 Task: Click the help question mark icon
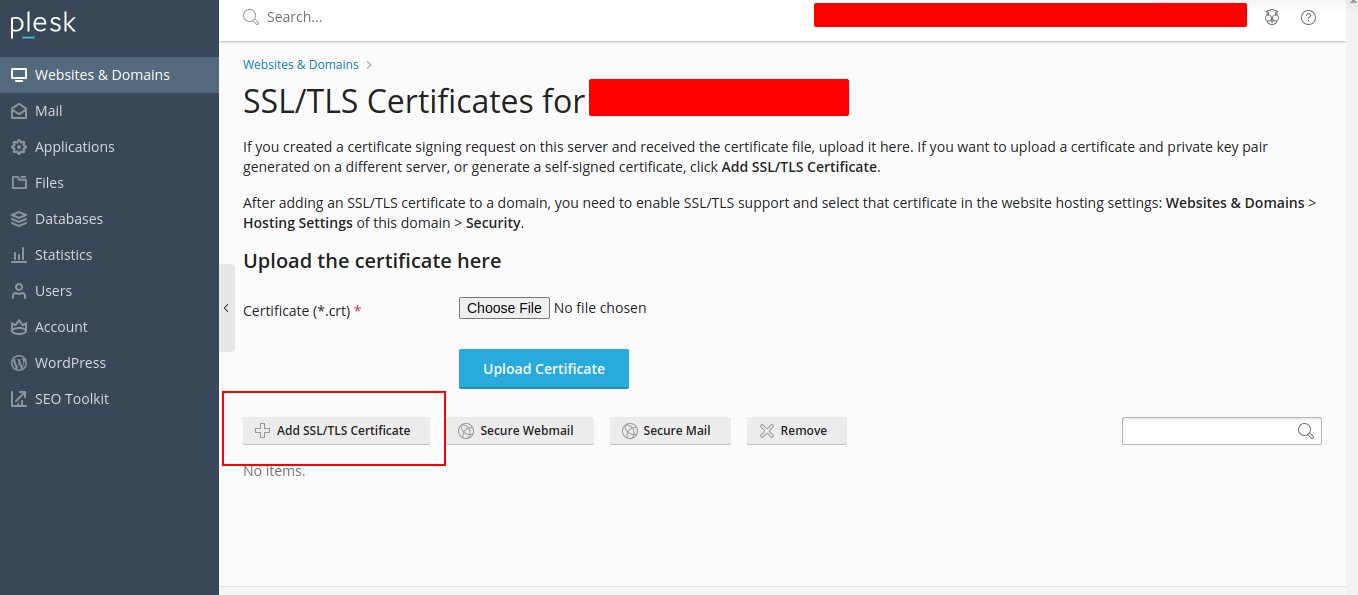pos(1308,17)
